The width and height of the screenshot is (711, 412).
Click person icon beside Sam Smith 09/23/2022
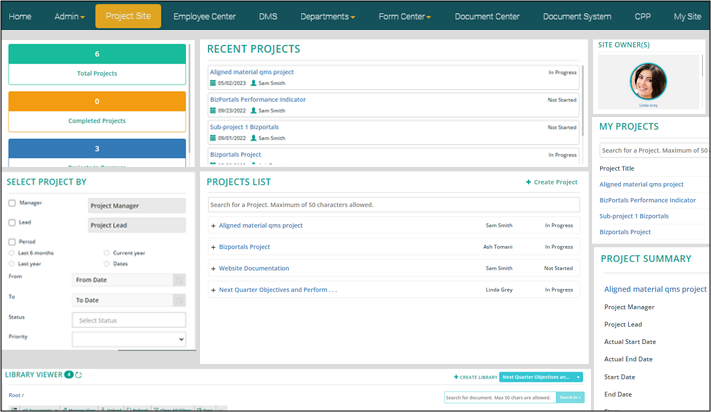254,111
